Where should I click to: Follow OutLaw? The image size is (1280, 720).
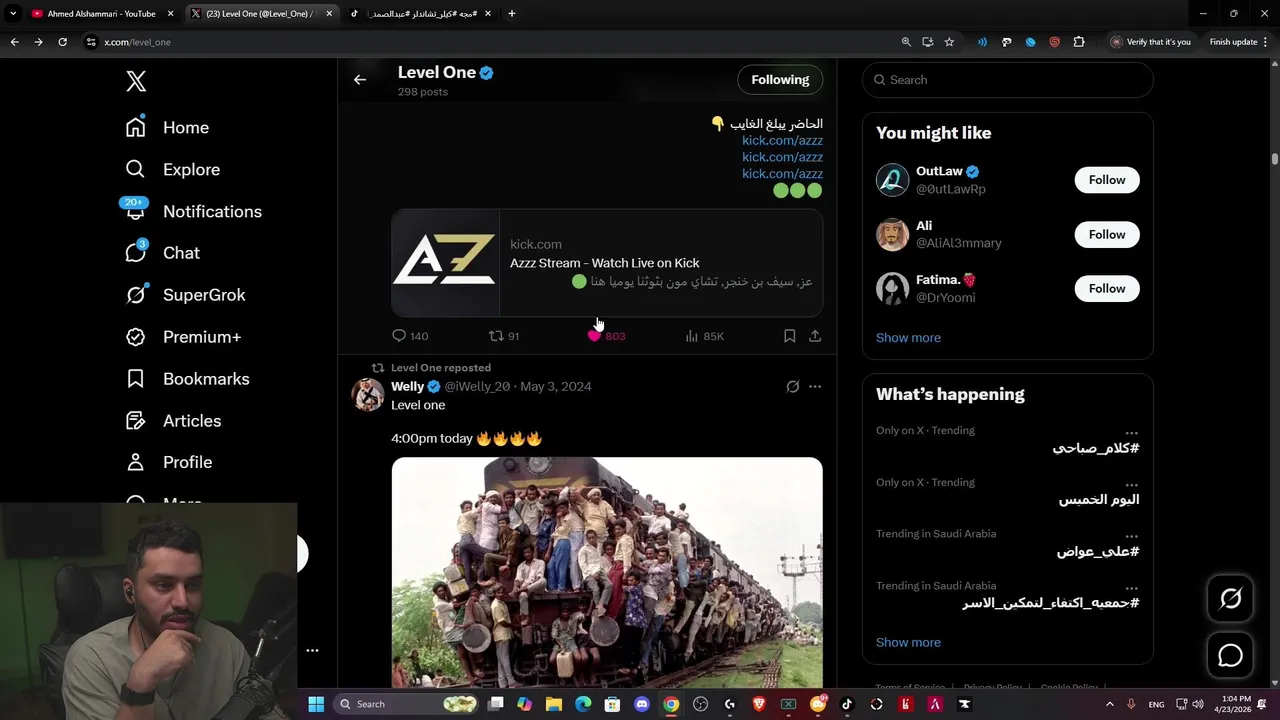pos(1106,180)
